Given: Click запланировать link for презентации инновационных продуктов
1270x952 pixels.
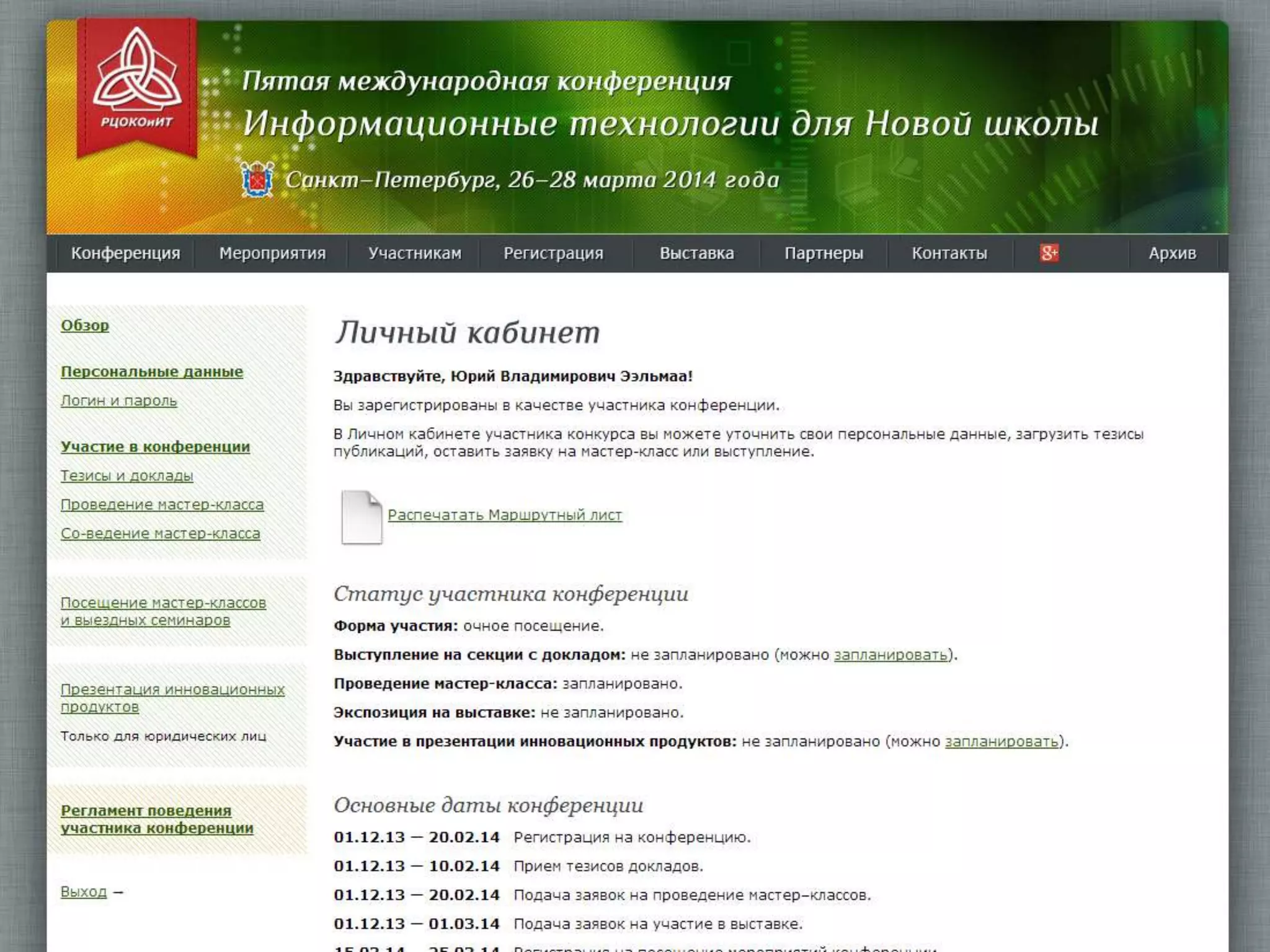Looking at the screenshot, I should click(1001, 742).
